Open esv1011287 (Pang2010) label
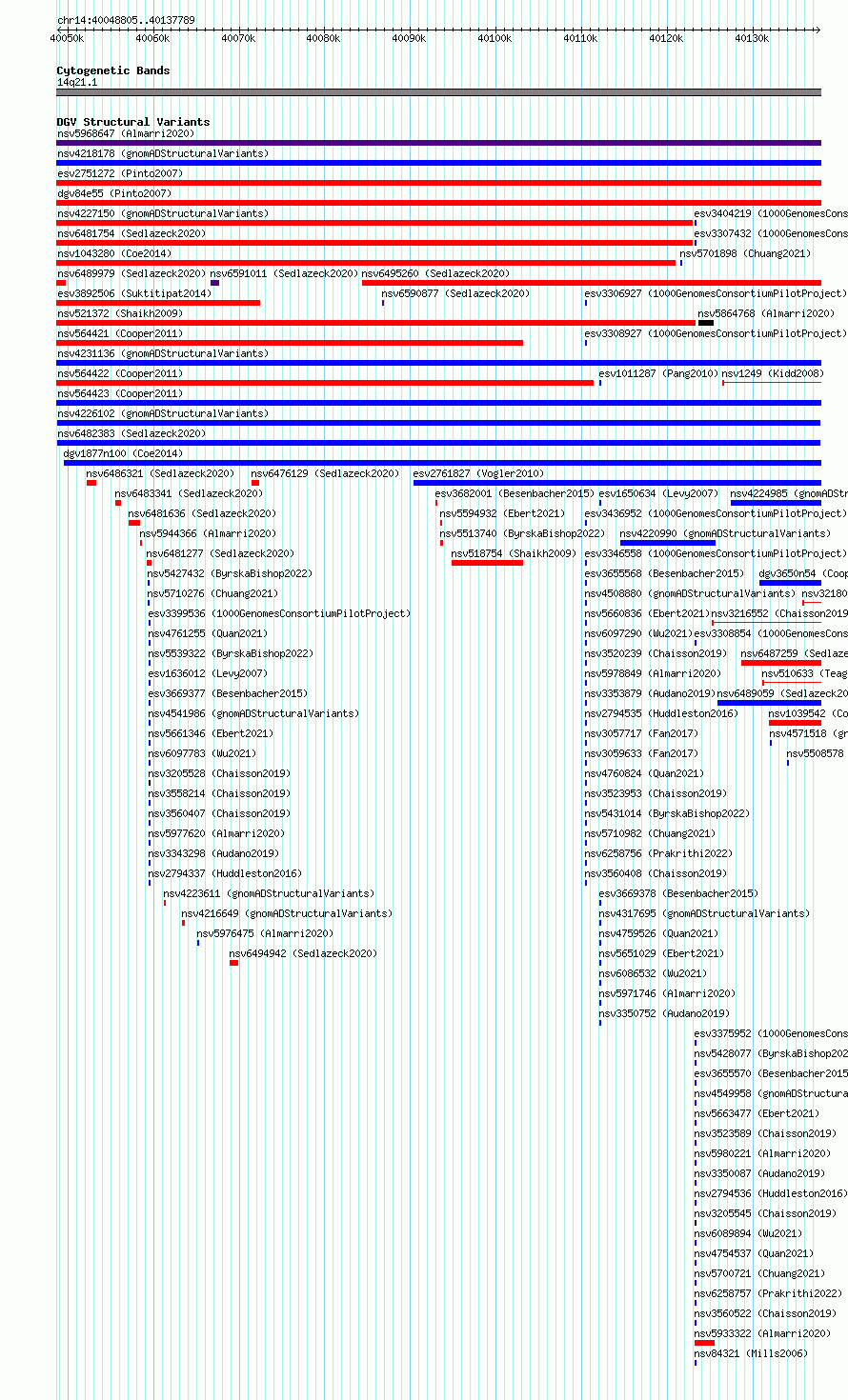Screen dimensions: 848x1400 pyautogui.click(x=658, y=373)
